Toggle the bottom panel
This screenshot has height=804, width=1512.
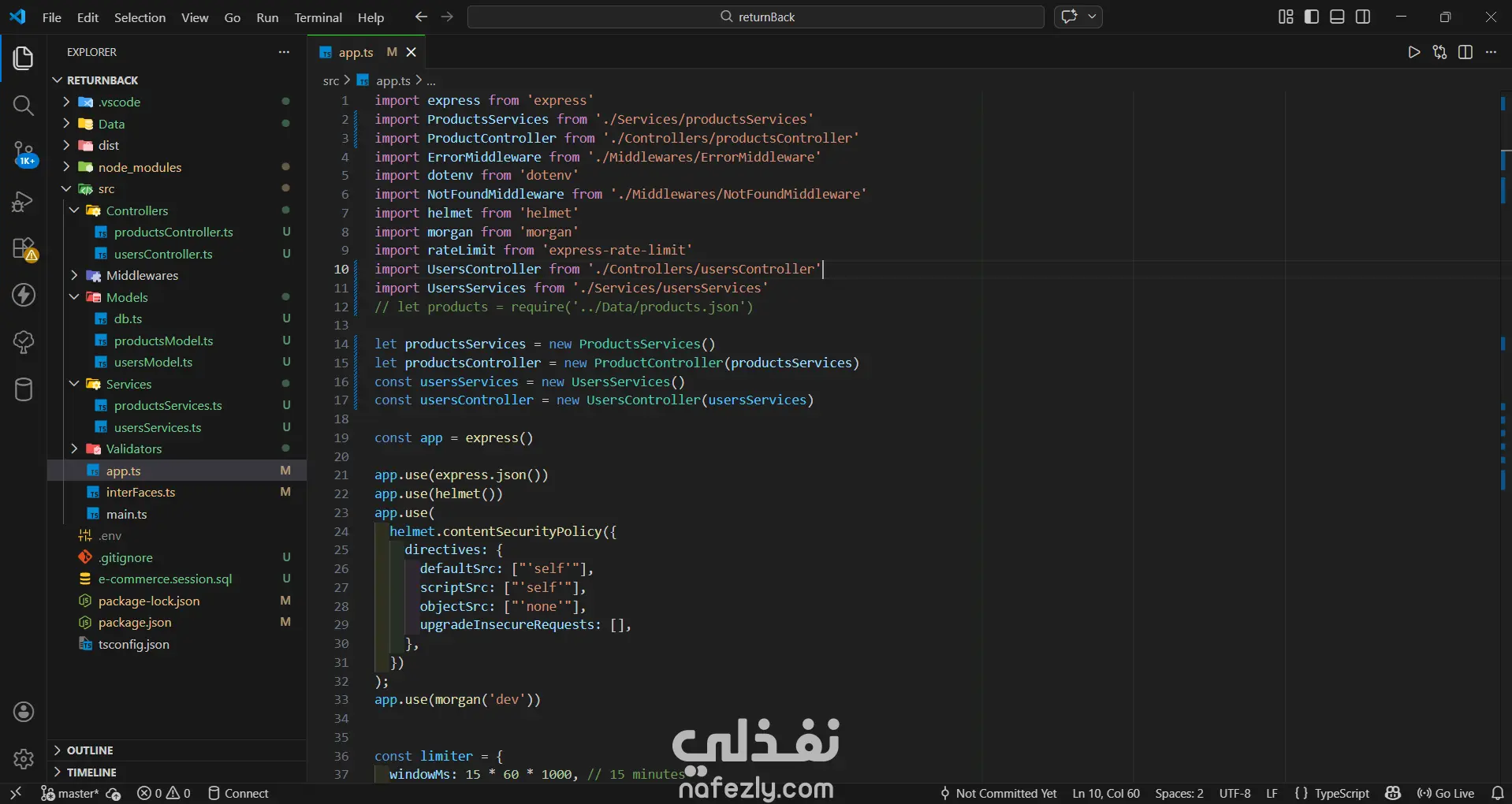coord(1337,17)
